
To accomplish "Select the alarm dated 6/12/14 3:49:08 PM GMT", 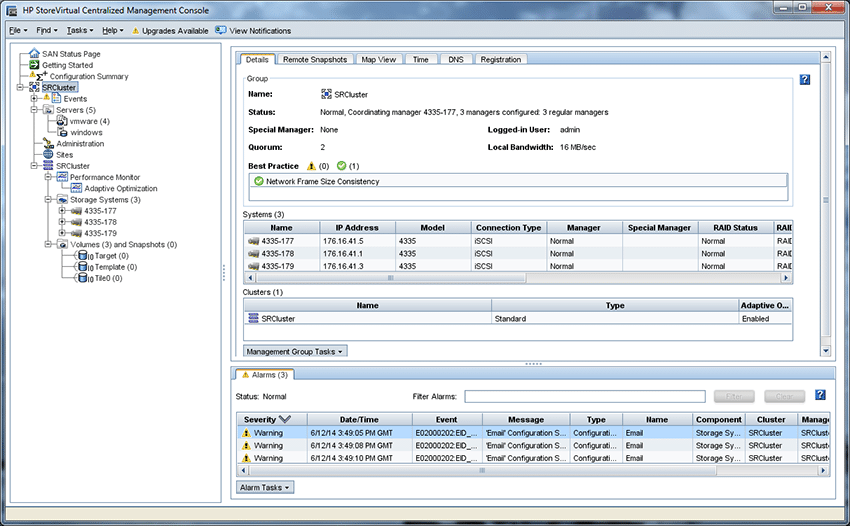I will pyautogui.click(x=533, y=445).
